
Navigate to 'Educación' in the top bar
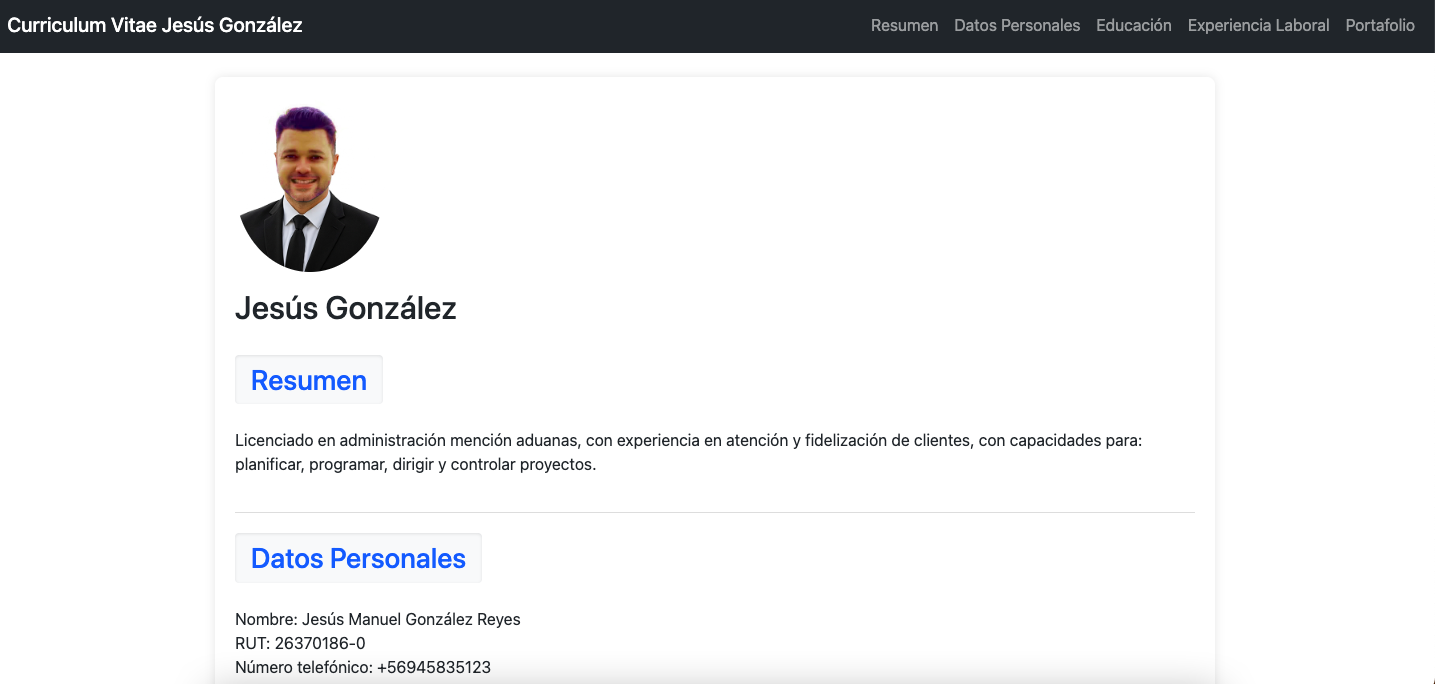[x=1133, y=25]
